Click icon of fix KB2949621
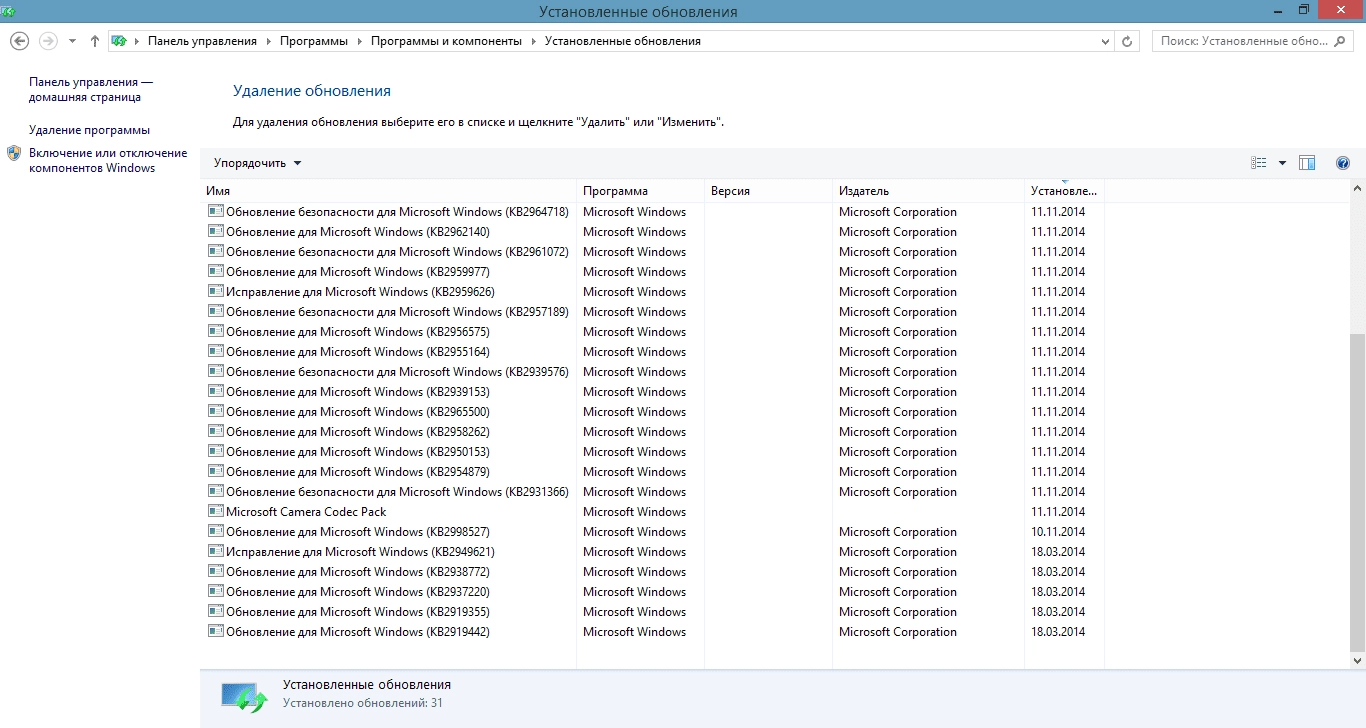This screenshot has width=1366, height=728. (215, 551)
